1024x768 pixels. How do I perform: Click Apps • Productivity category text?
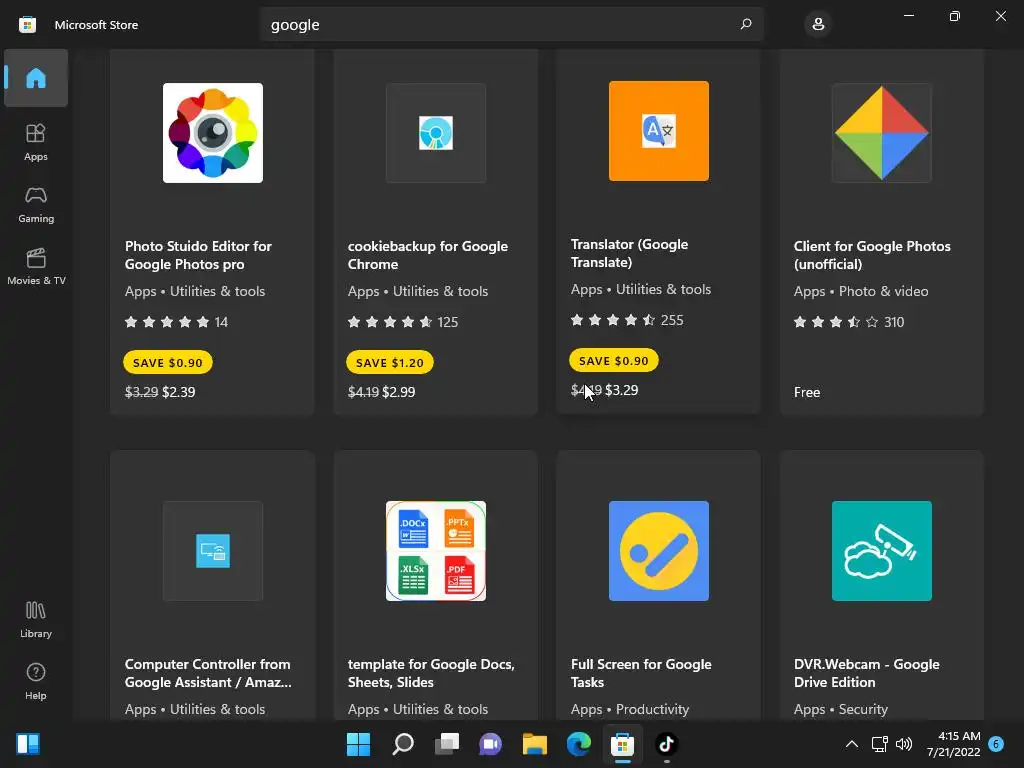tap(630, 709)
